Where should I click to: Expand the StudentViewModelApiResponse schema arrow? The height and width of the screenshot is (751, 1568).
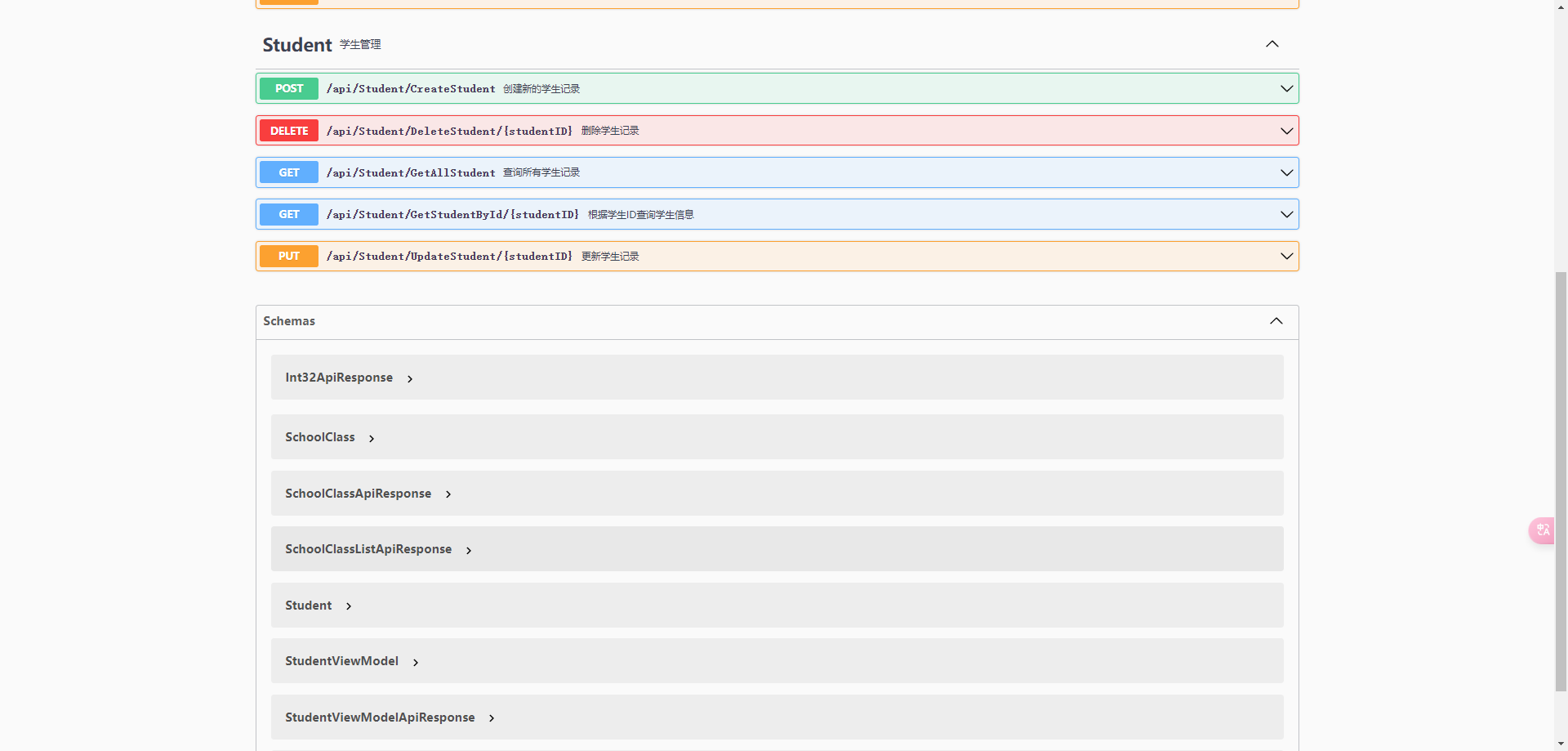pos(492,718)
